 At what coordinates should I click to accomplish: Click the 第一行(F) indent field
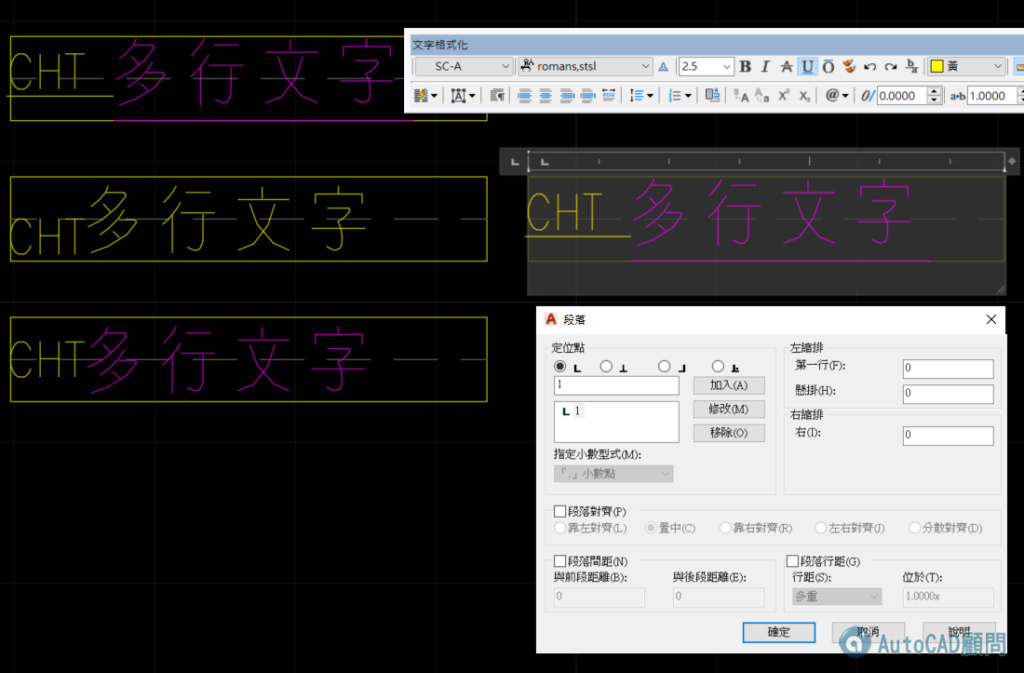click(x=948, y=368)
